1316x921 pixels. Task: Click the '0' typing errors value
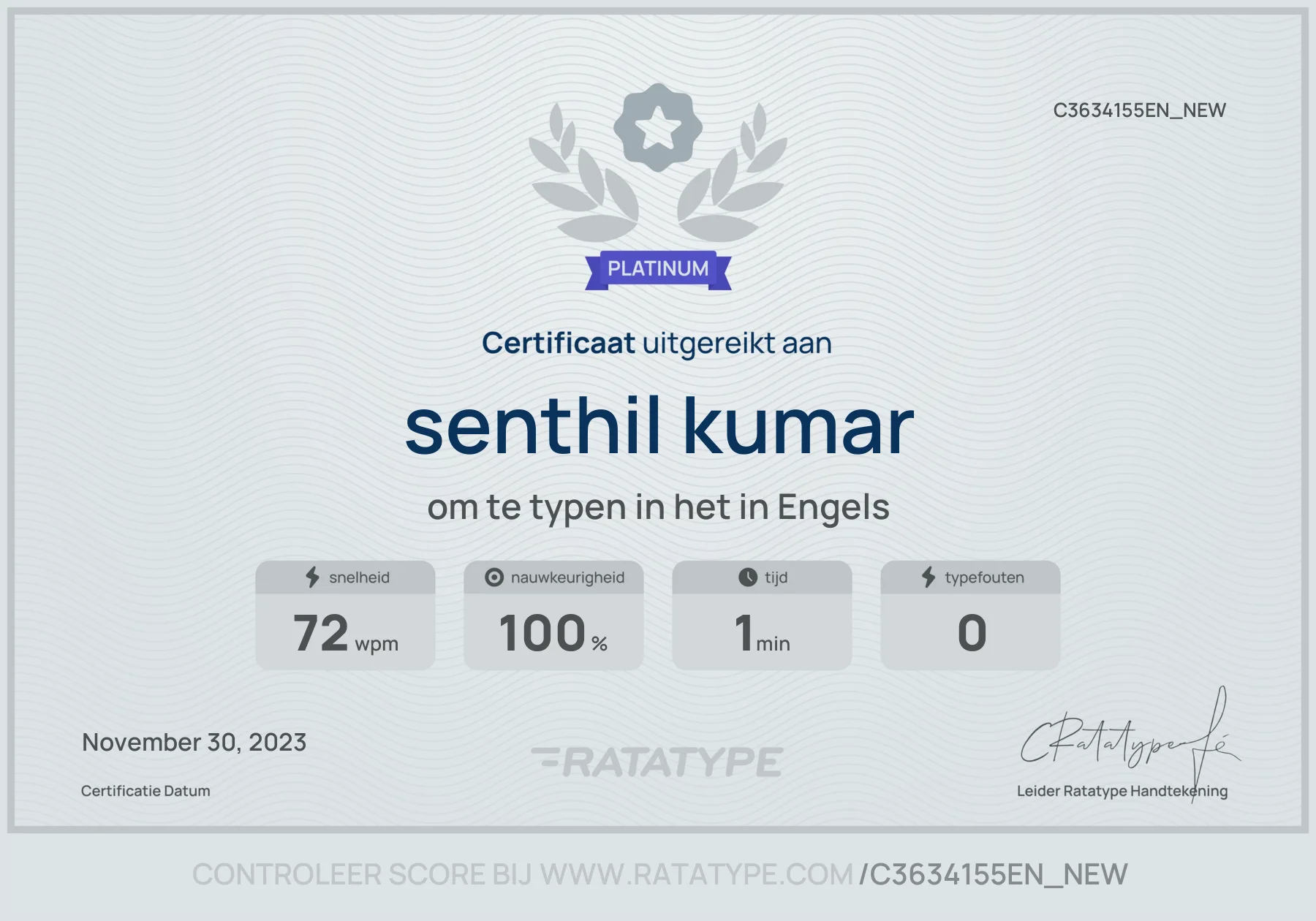coord(972,633)
